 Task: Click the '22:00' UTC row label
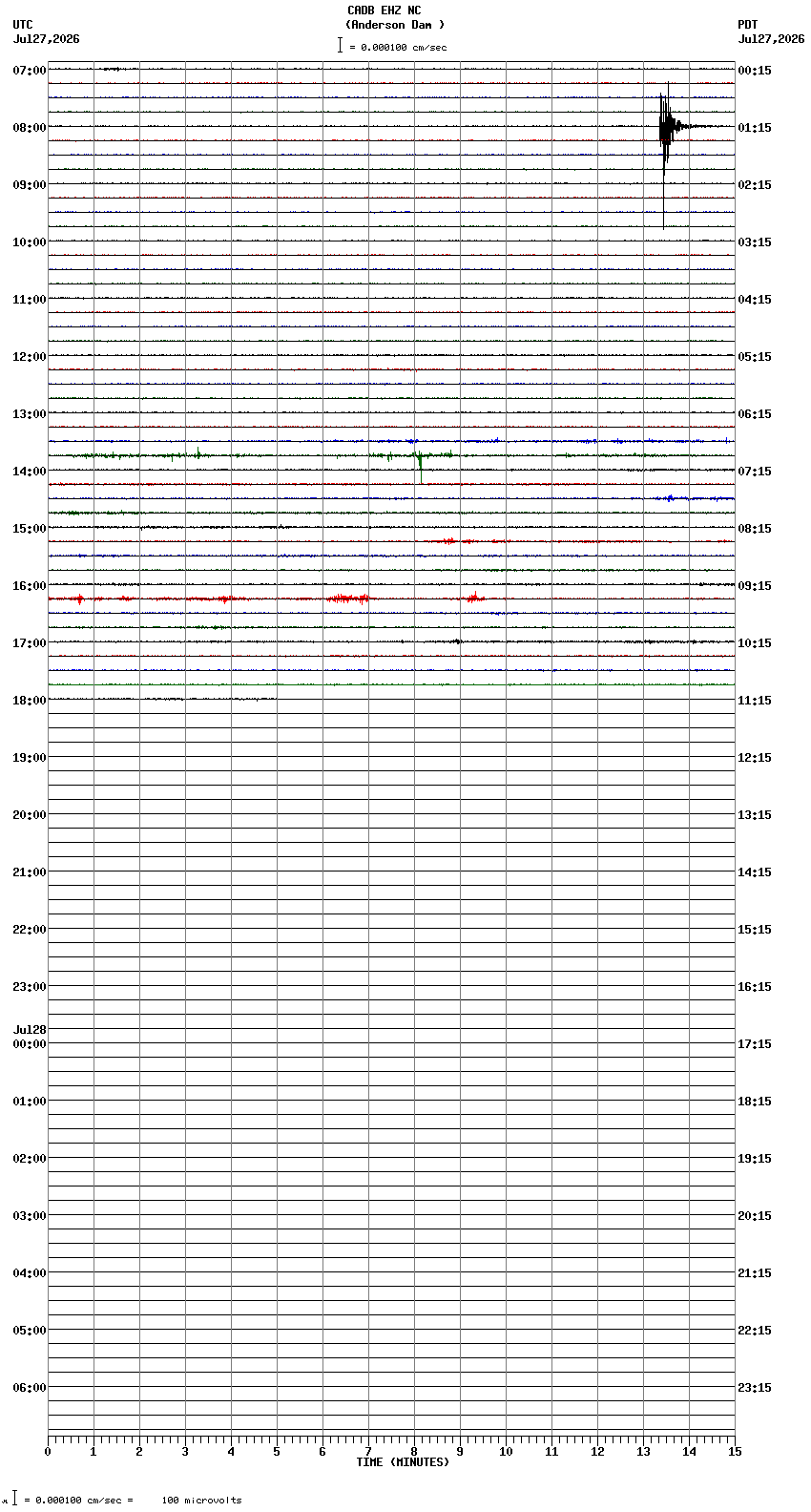click(x=30, y=930)
